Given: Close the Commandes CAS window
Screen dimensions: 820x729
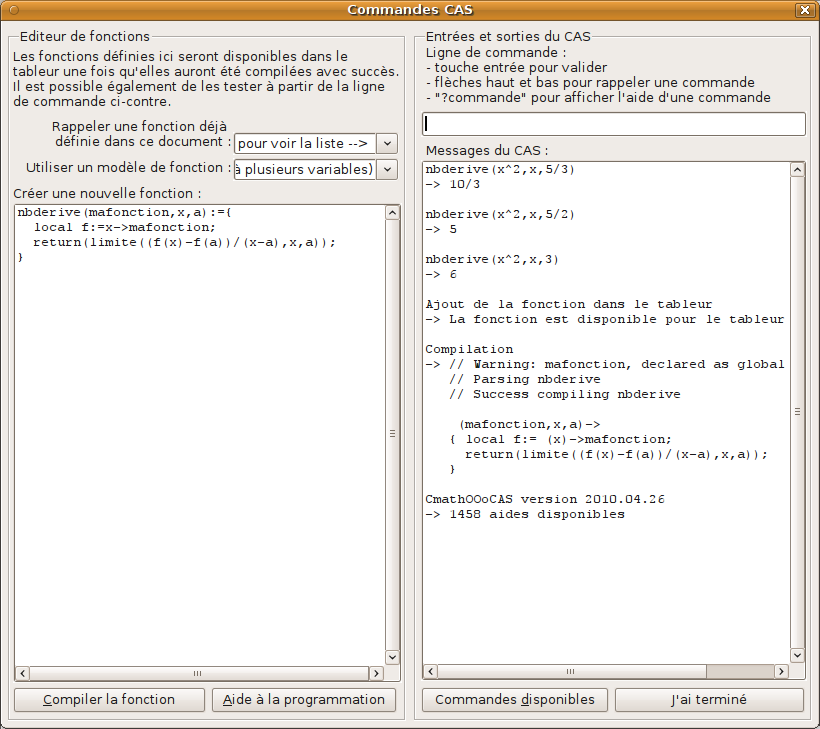Looking at the screenshot, I should (x=804, y=10).
